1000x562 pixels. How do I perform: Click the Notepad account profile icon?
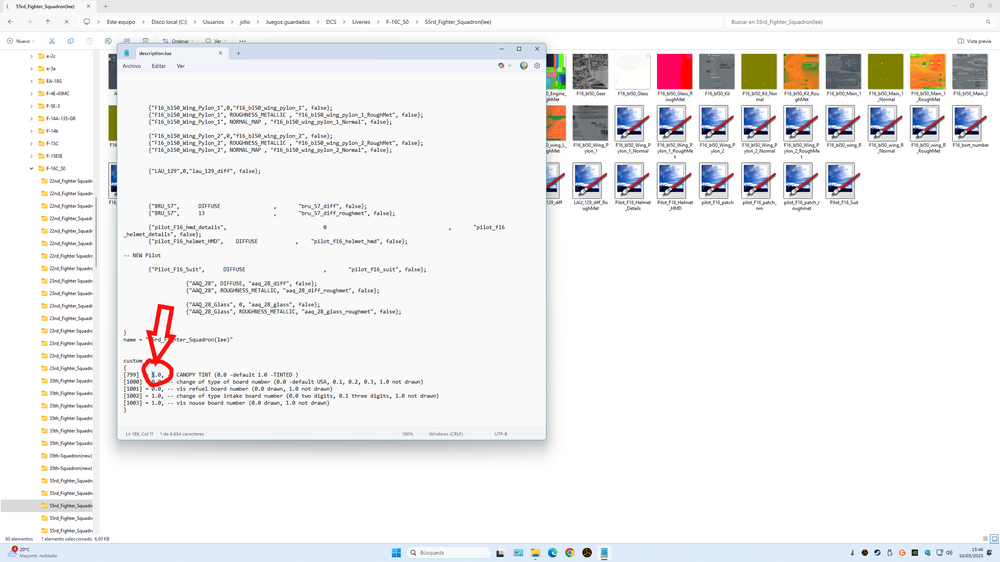coord(524,66)
